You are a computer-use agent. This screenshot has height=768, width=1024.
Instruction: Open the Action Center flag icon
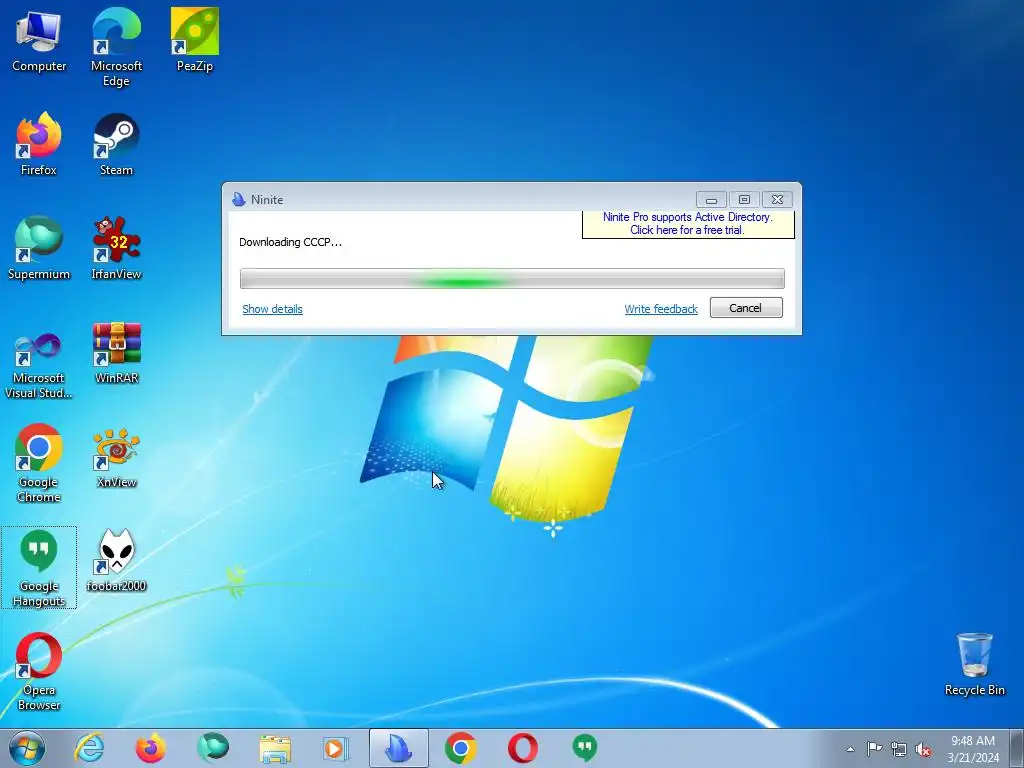pos(874,748)
